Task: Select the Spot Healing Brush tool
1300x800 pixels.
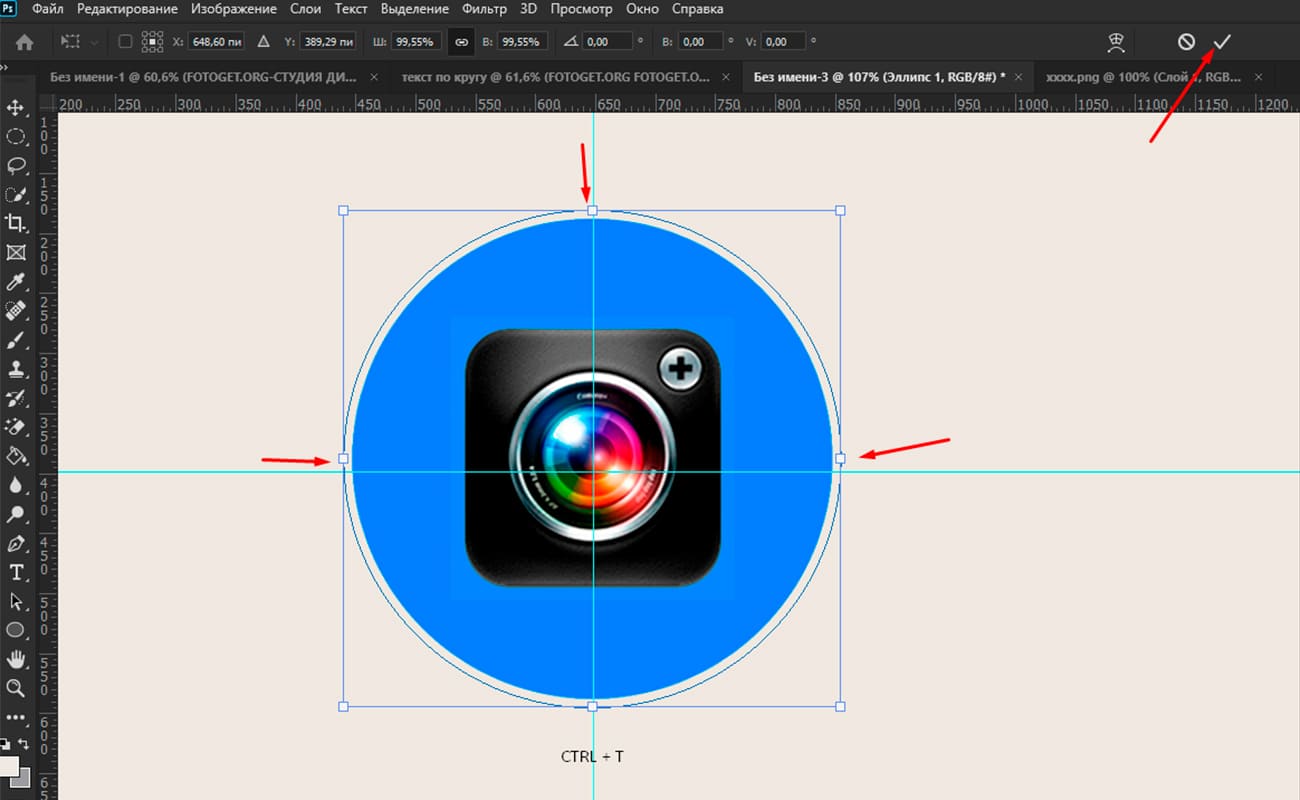Action: pos(16,311)
